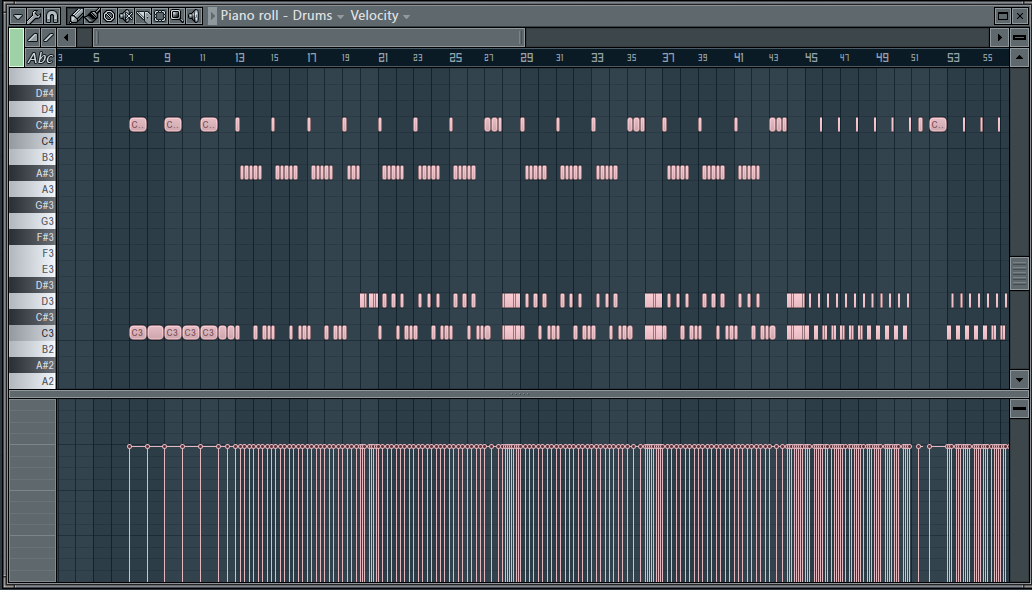
Task: Click the first velocity handle at bar 7
Action: 130,446
